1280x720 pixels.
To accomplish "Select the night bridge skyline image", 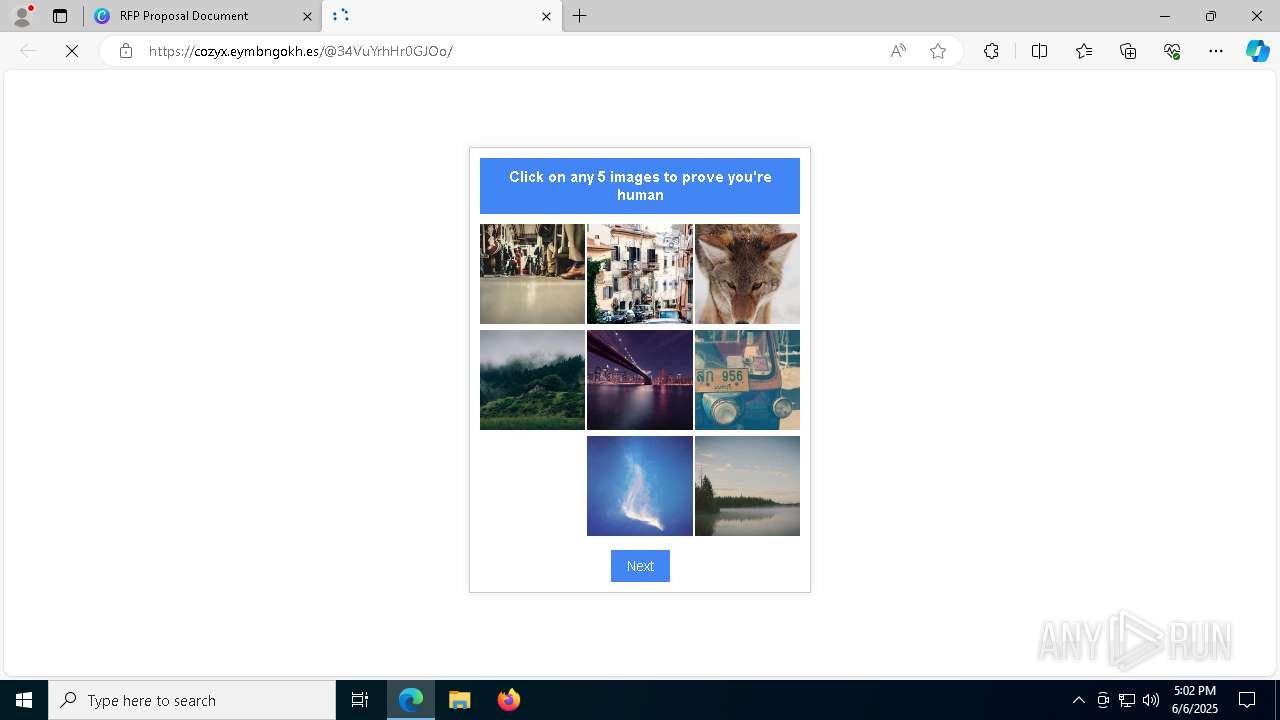I will pos(640,380).
